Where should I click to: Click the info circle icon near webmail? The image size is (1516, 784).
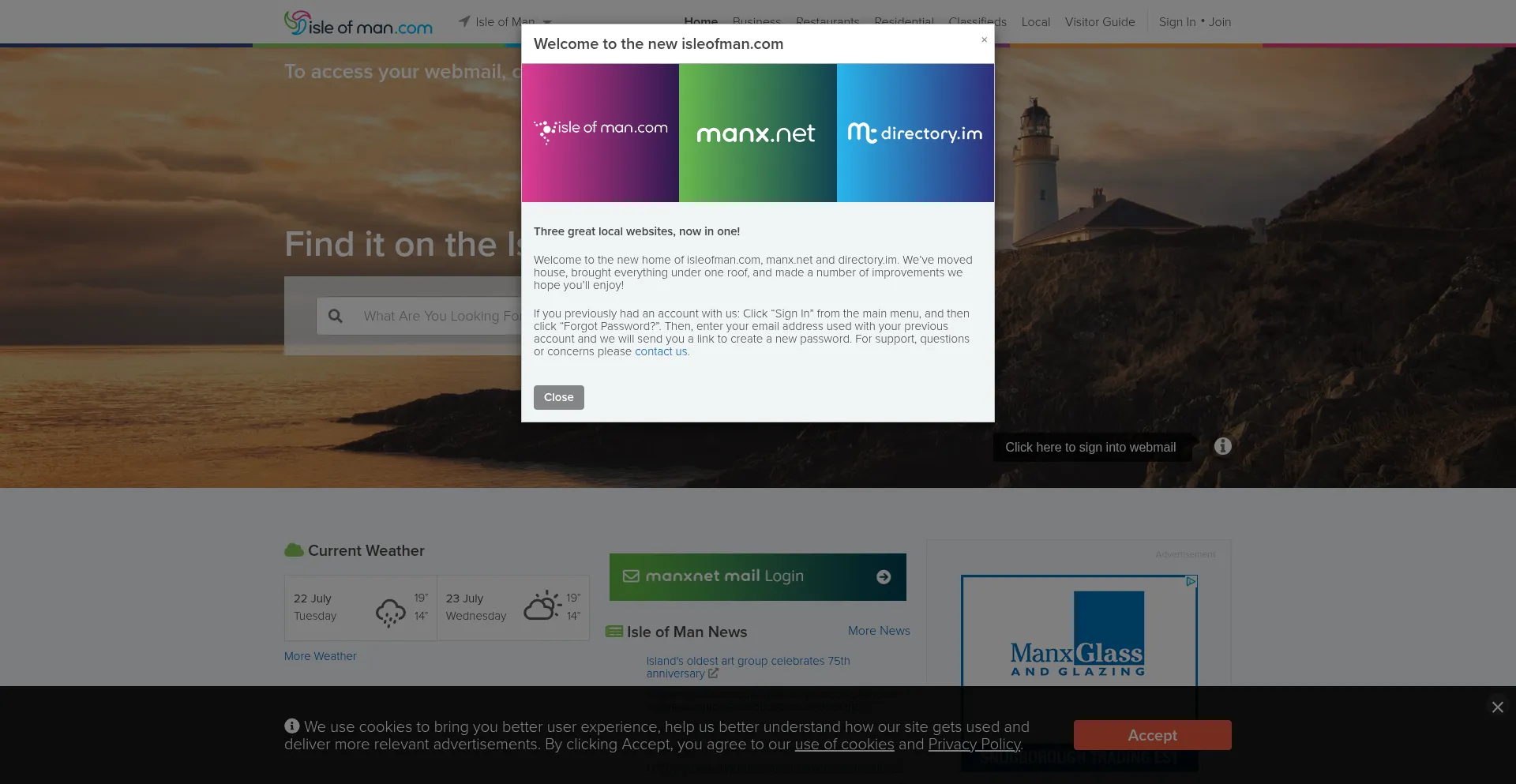[1223, 446]
